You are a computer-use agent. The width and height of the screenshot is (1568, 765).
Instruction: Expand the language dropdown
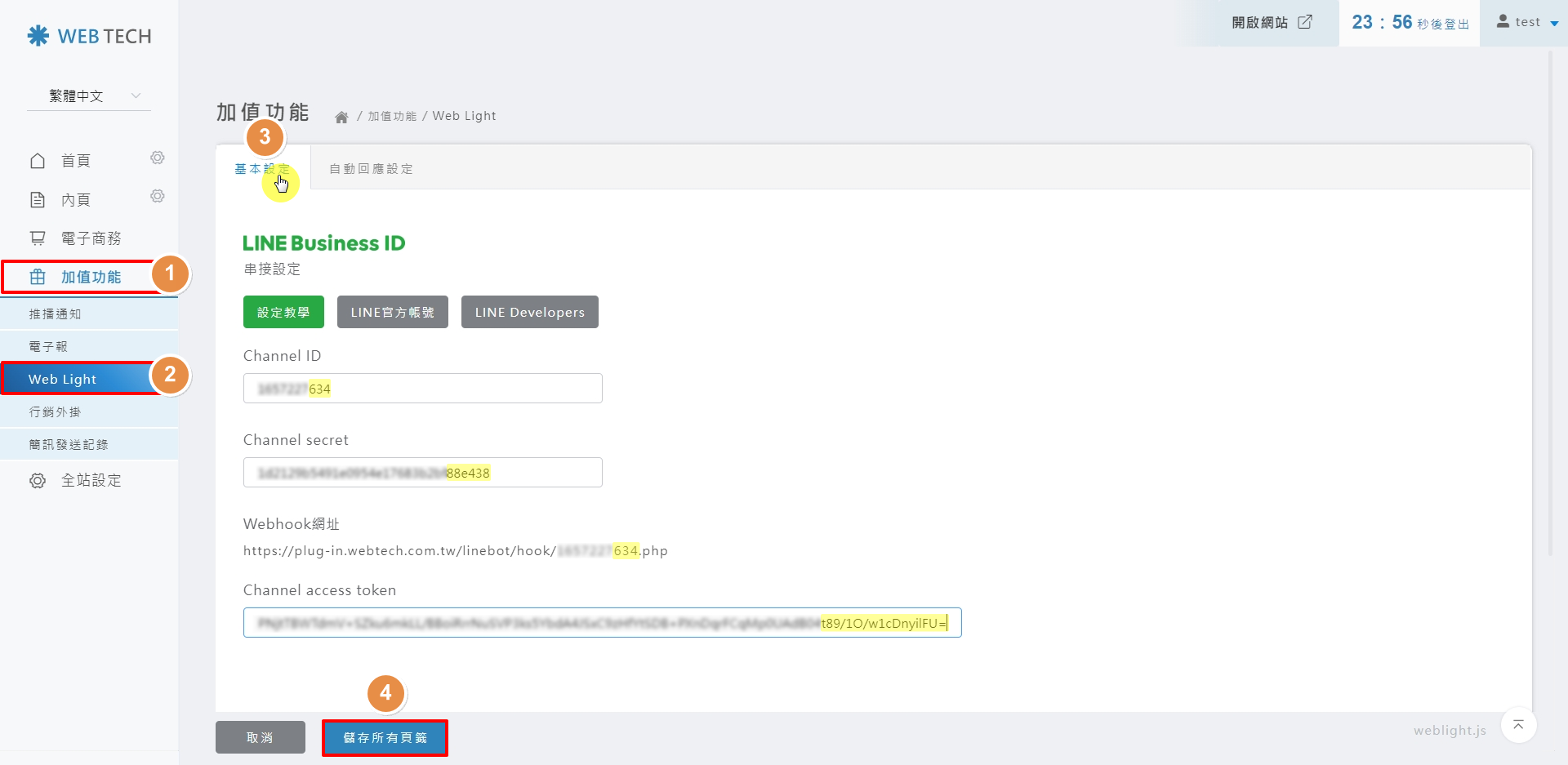tap(88, 96)
